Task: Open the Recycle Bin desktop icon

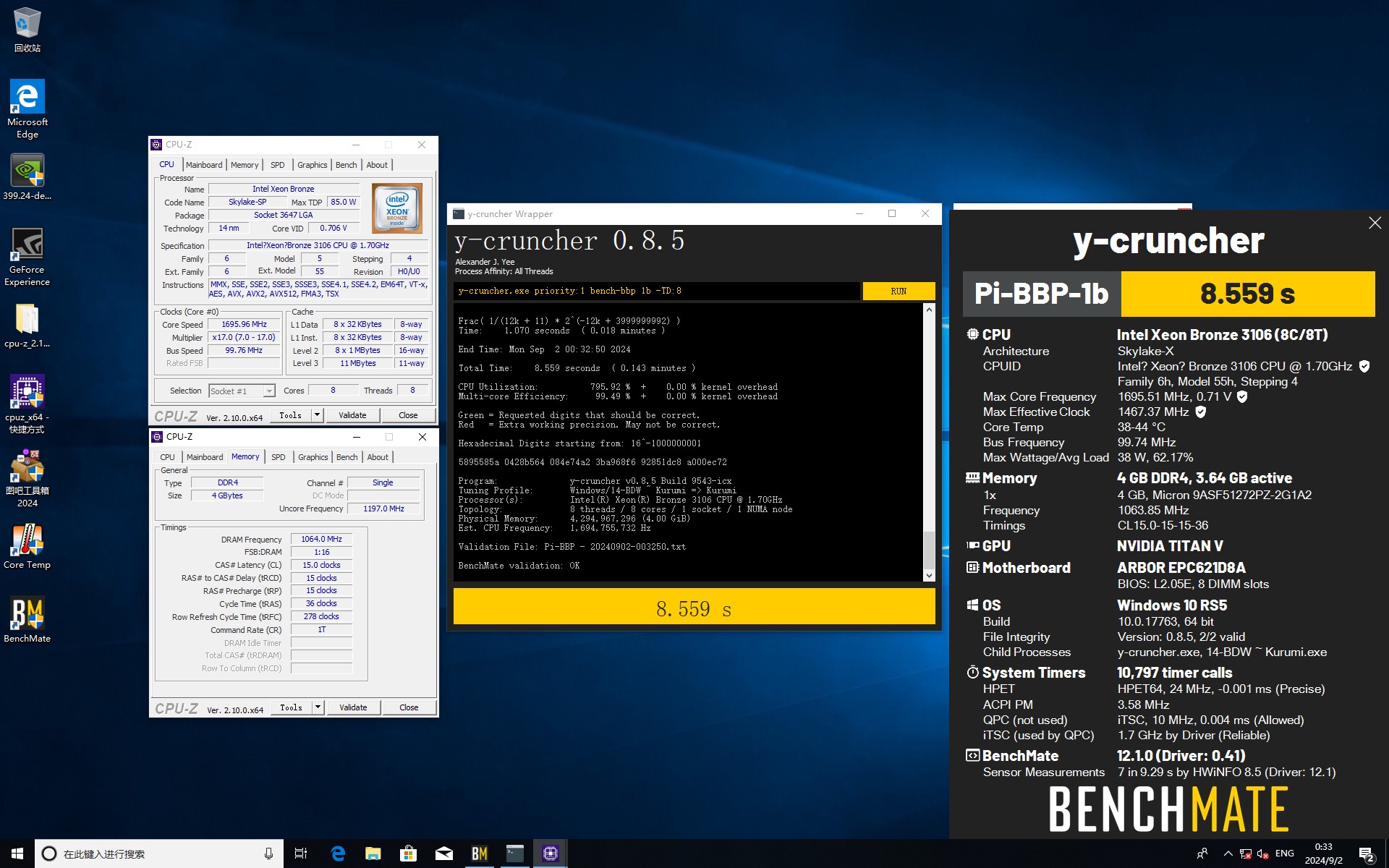Action: (x=27, y=30)
